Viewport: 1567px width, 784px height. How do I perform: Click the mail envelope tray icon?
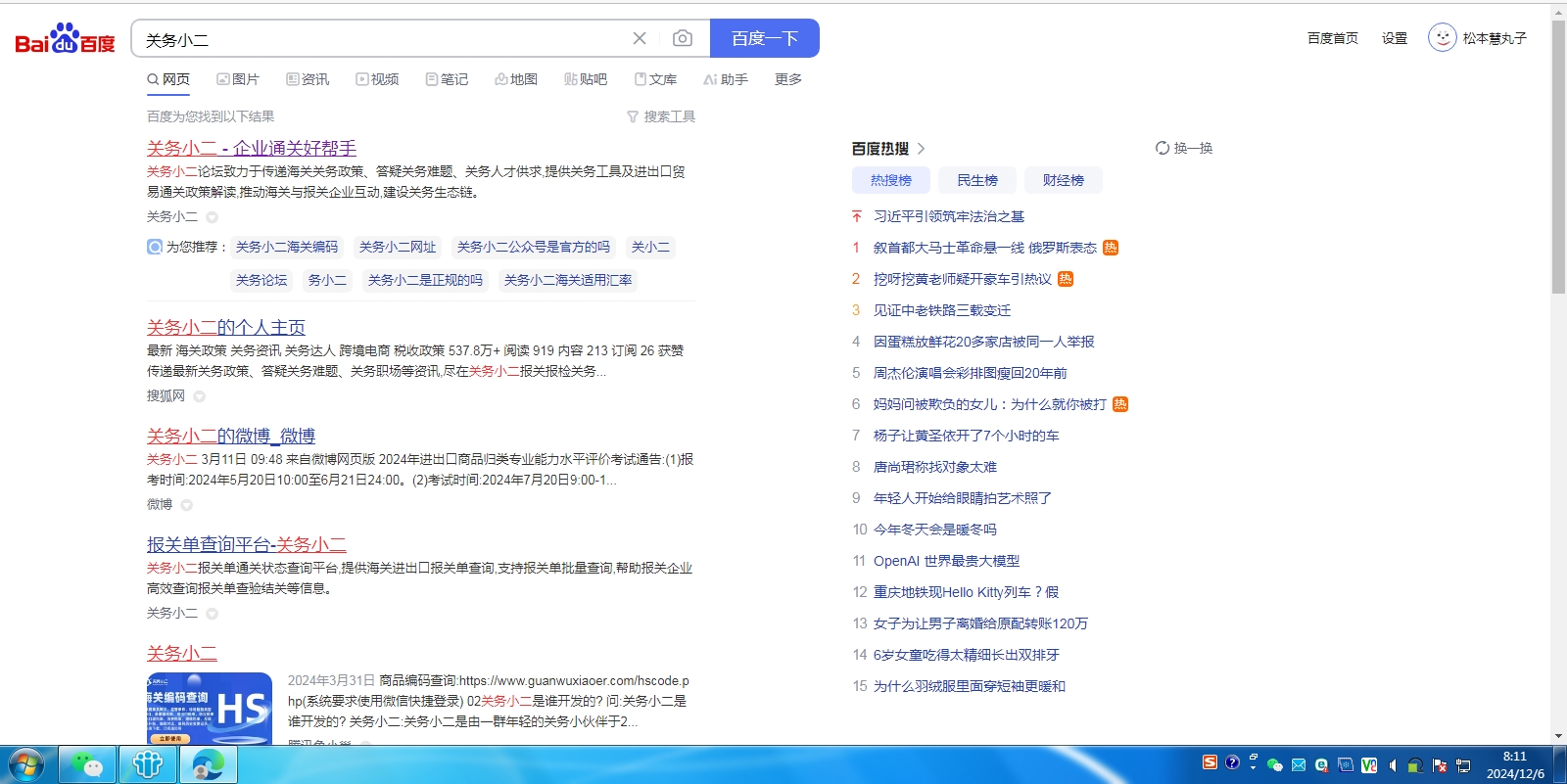(x=1299, y=765)
